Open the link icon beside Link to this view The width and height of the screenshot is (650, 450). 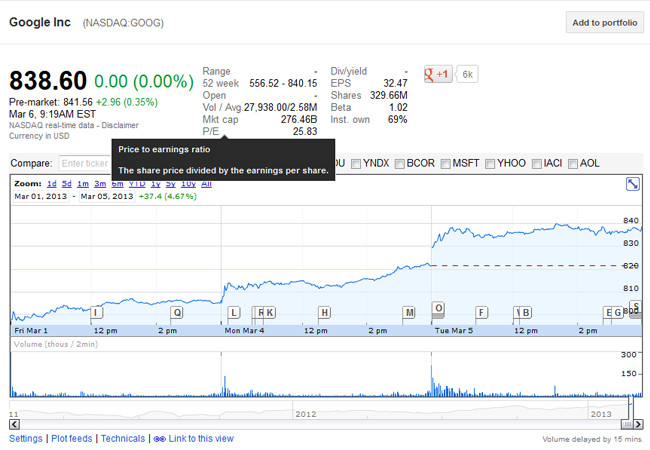[x=160, y=439]
